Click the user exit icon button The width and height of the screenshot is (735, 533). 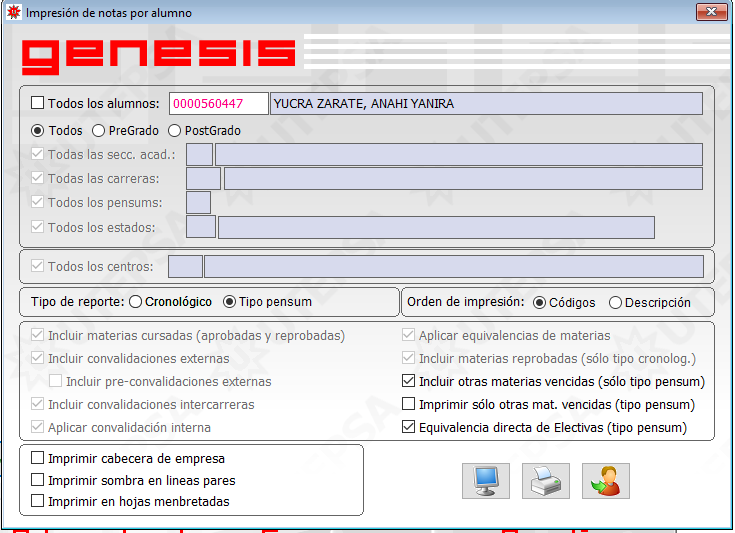(x=606, y=481)
